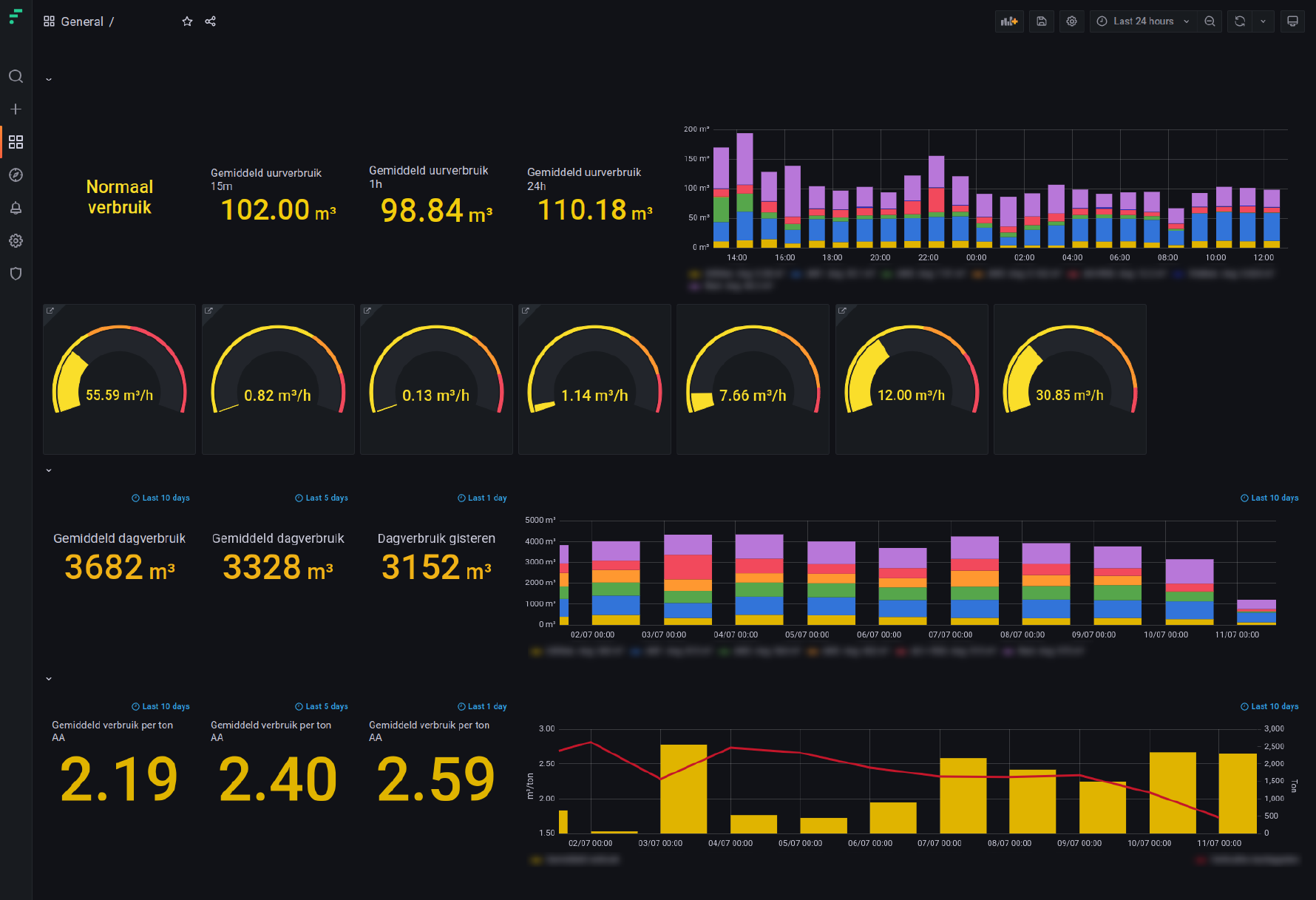
Task: Collapse the first dashboard row
Action: coord(49,79)
